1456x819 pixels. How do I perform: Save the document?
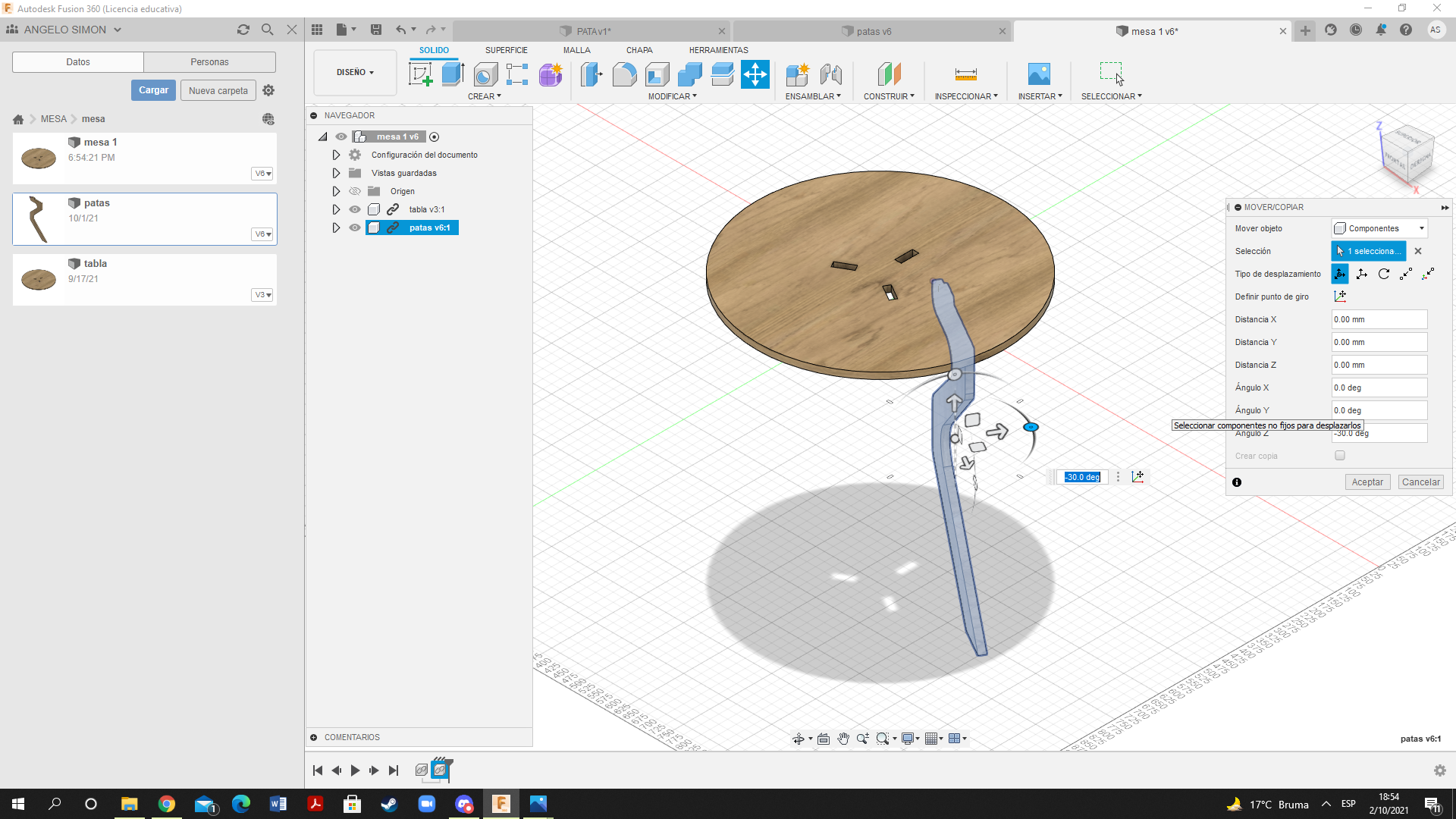[x=376, y=30]
